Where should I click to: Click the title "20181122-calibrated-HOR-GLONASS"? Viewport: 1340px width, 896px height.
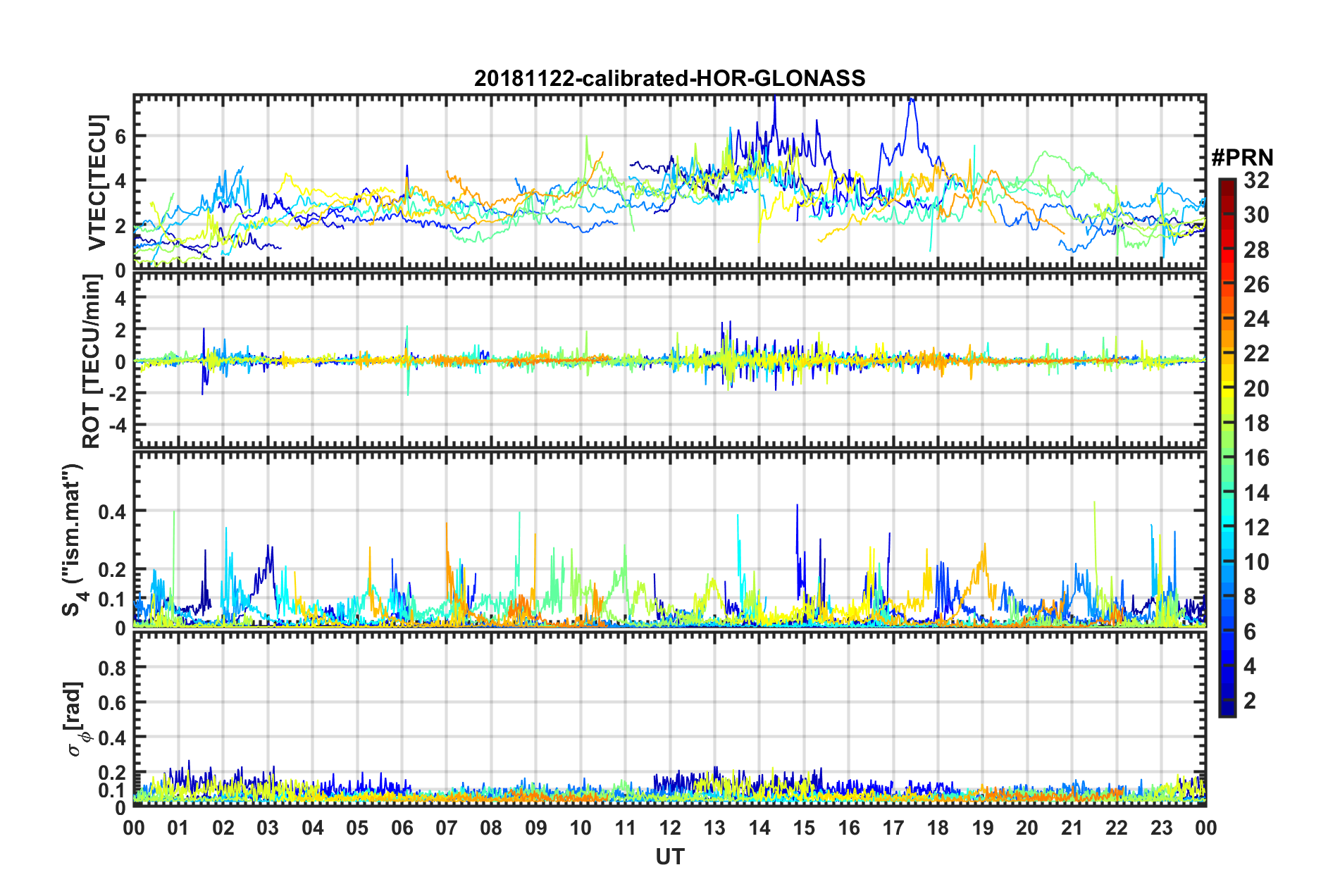(x=669, y=78)
